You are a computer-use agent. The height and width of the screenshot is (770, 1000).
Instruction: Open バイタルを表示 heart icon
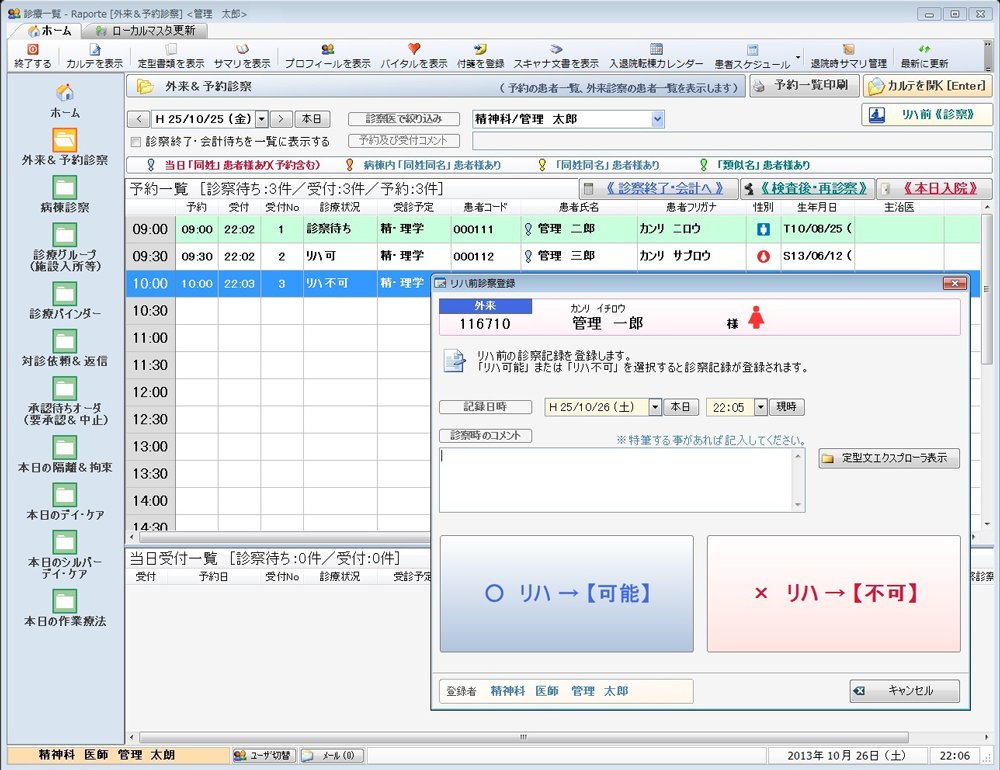414,49
